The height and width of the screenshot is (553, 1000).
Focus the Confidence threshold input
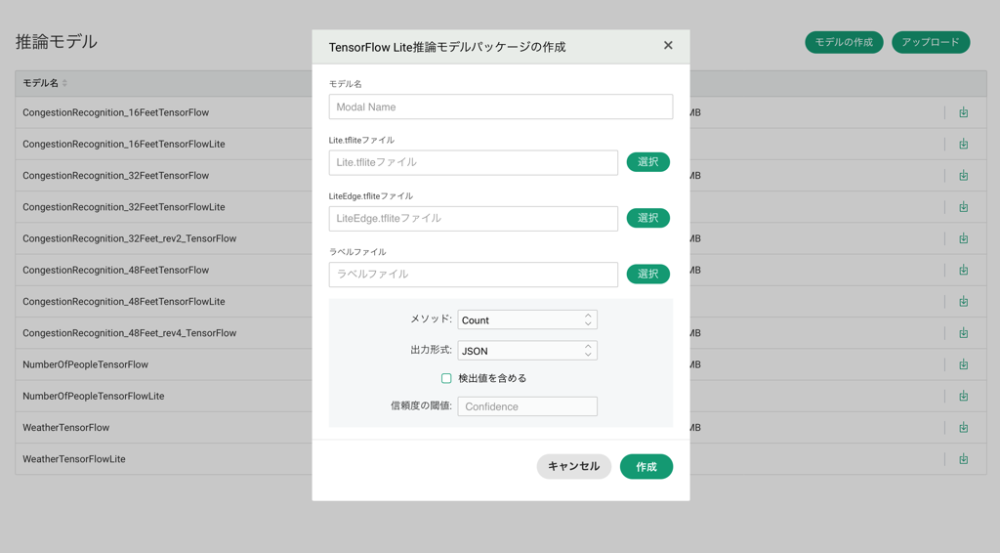coord(527,406)
